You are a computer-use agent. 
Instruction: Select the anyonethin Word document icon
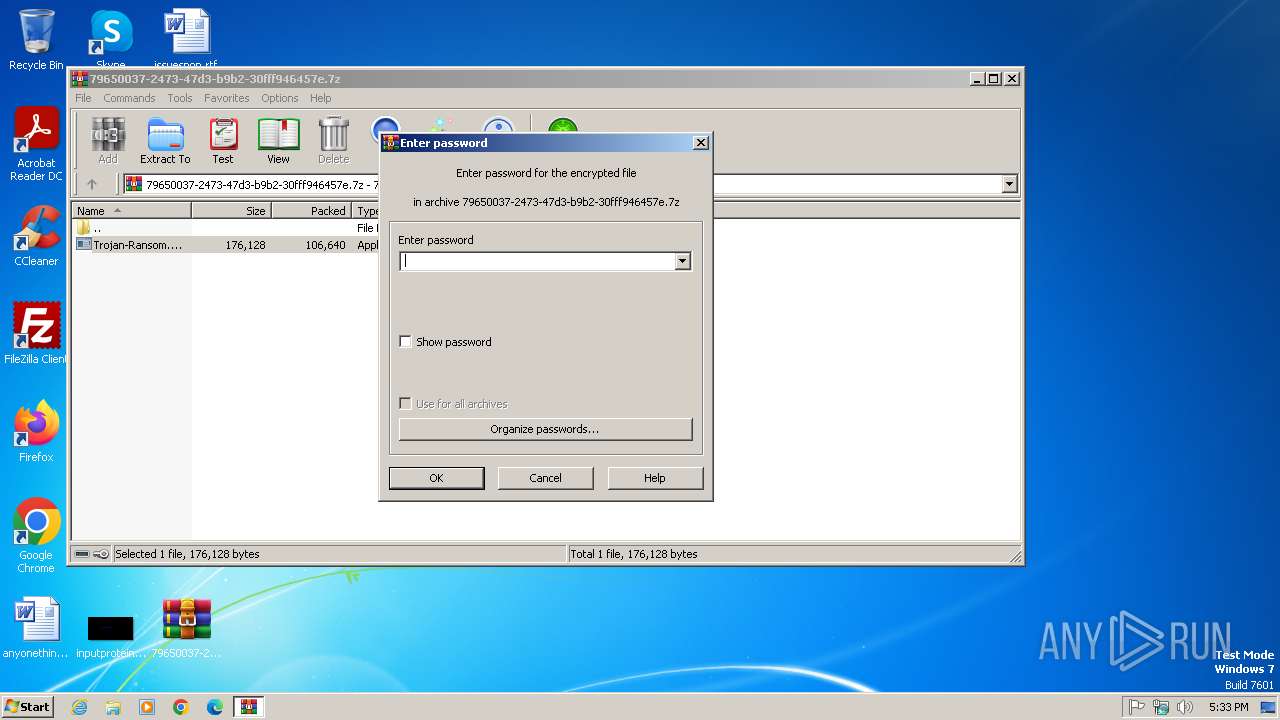coord(36,628)
